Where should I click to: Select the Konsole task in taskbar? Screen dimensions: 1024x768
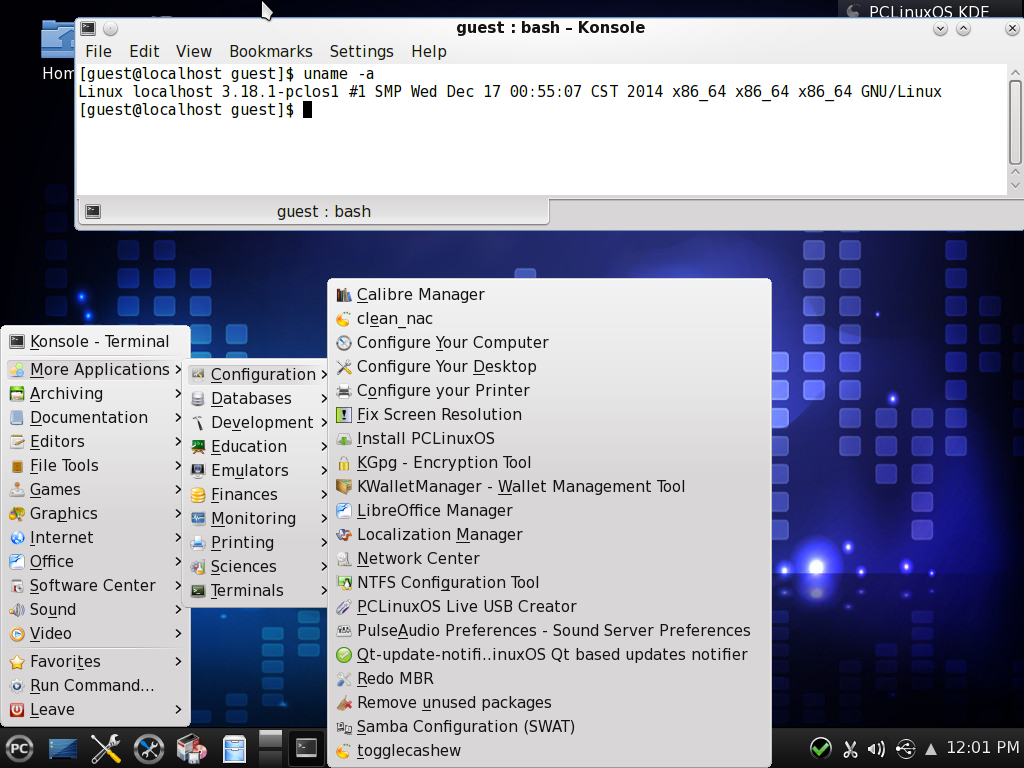306,748
